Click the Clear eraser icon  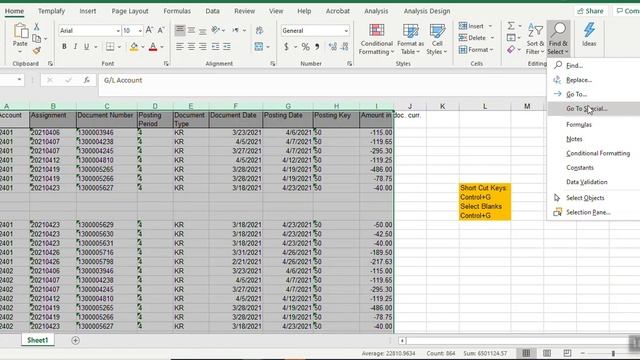511,50
